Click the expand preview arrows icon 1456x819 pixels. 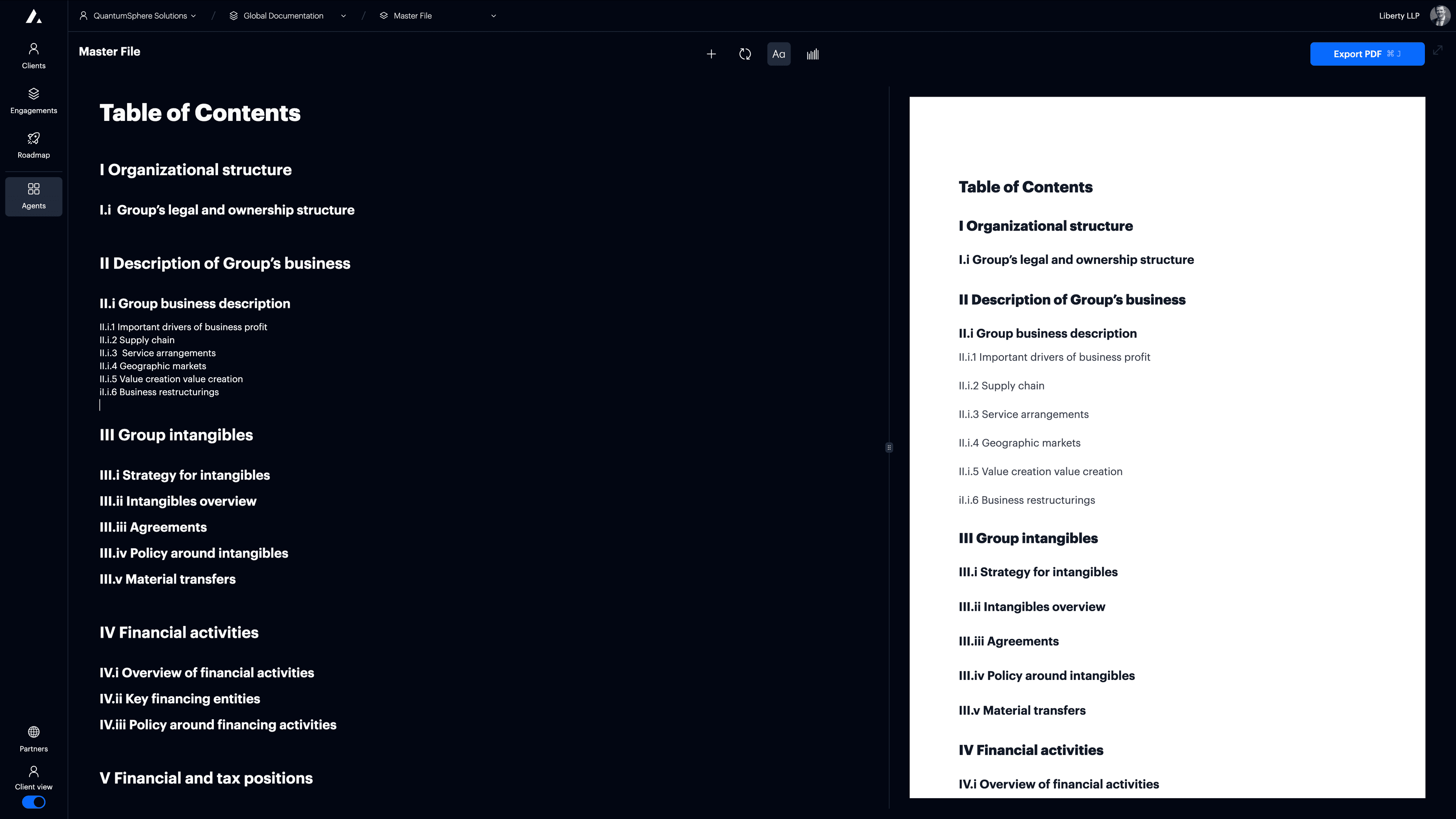[x=1438, y=50]
